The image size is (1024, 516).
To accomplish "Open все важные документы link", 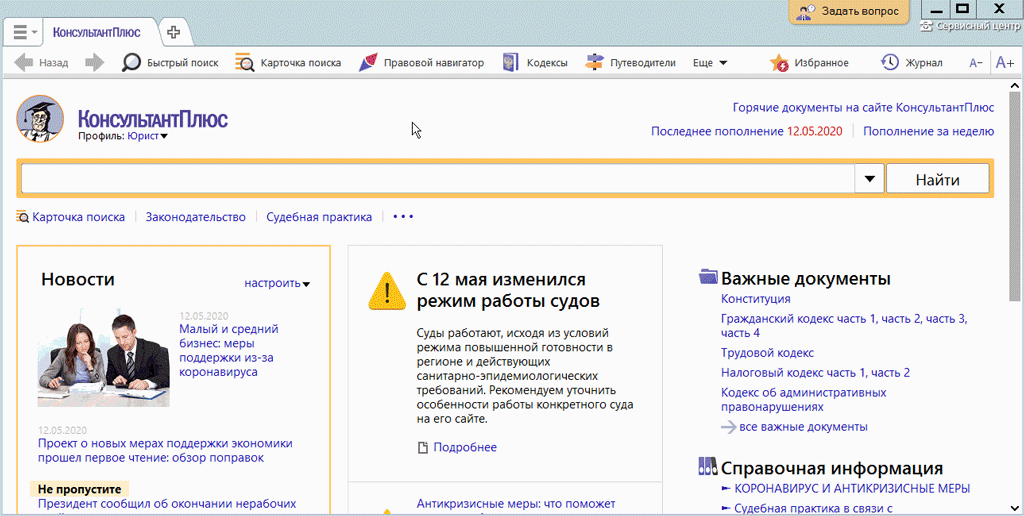I will [x=794, y=427].
